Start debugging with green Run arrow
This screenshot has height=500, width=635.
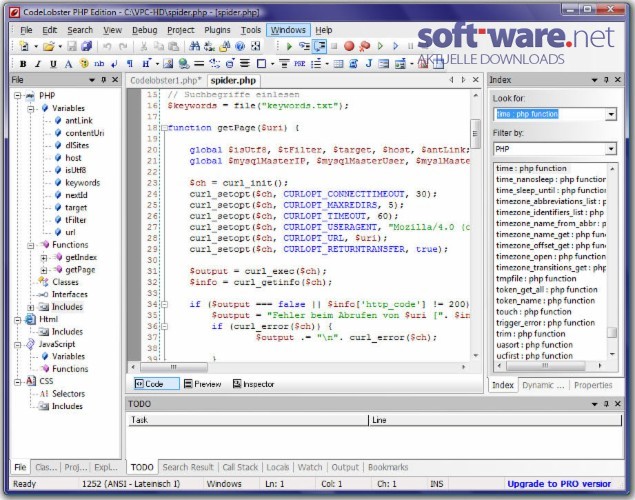289,47
